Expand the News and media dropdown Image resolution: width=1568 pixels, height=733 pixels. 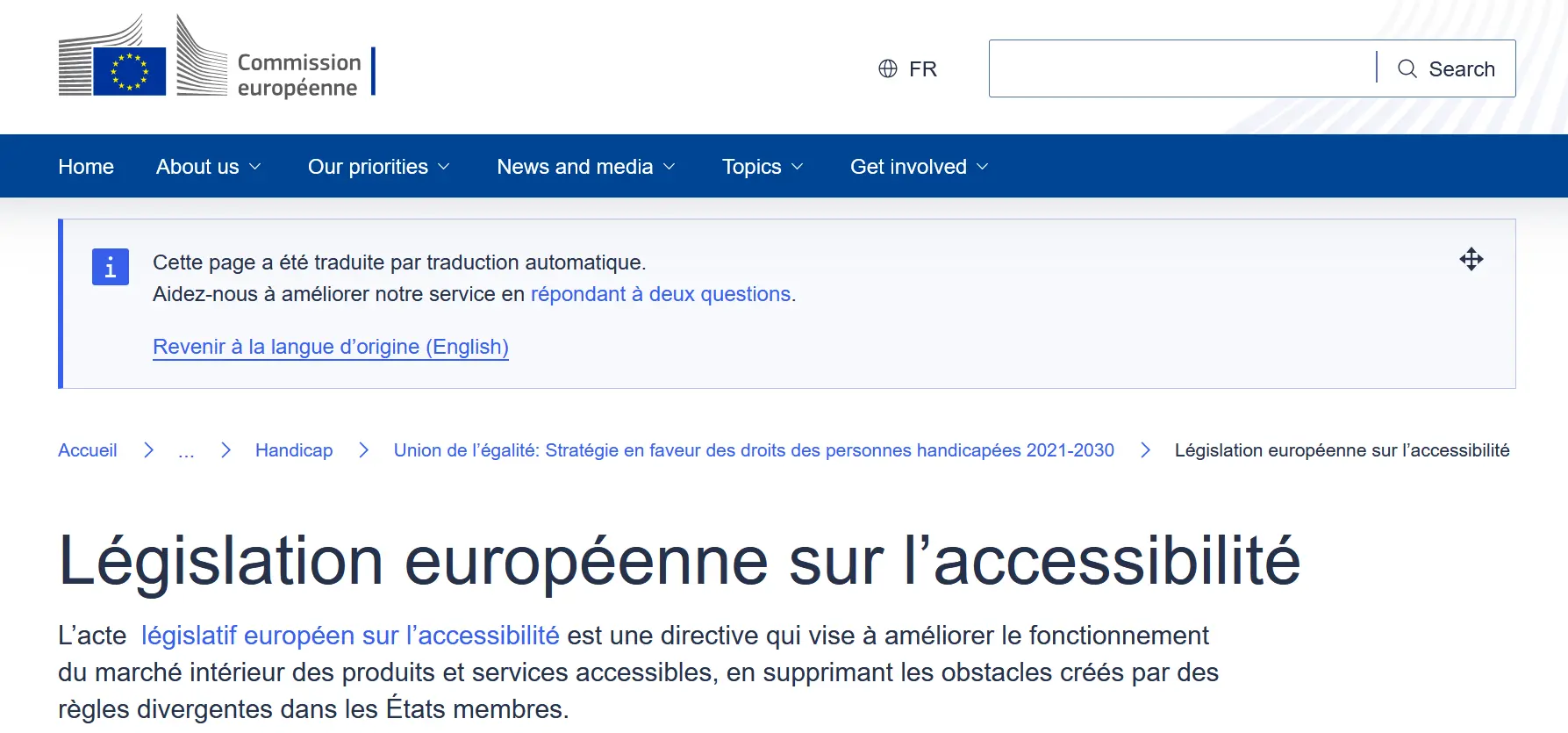click(584, 166)
